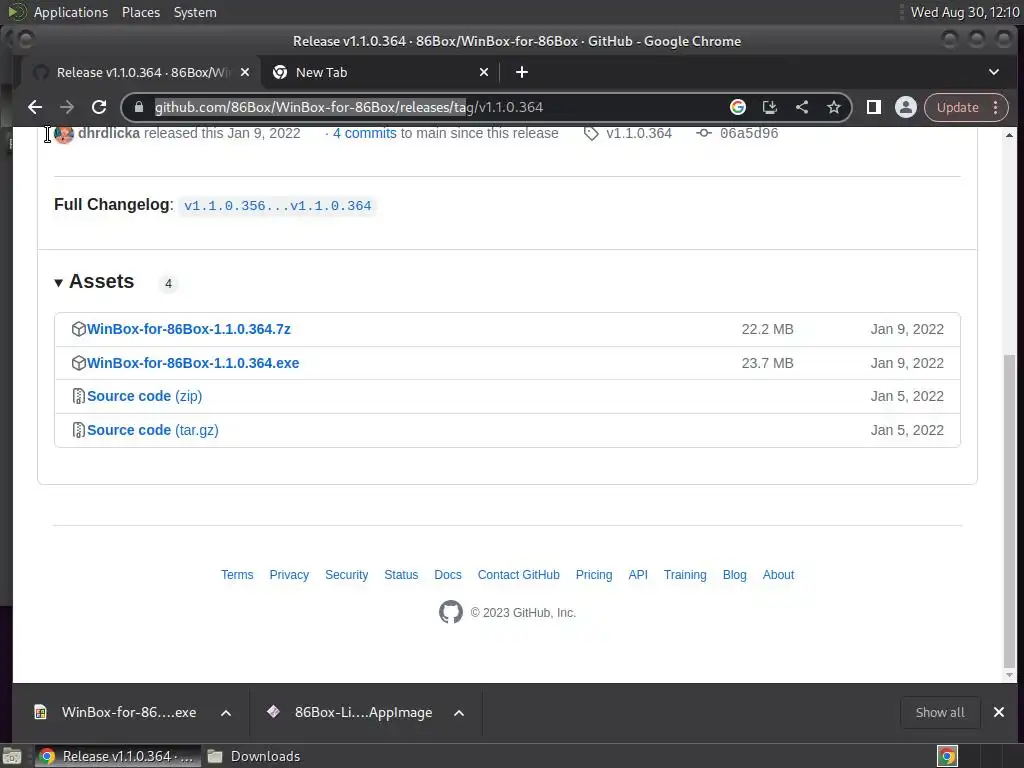Click the v1.1.0.364 tag icon

click(591, 134)
